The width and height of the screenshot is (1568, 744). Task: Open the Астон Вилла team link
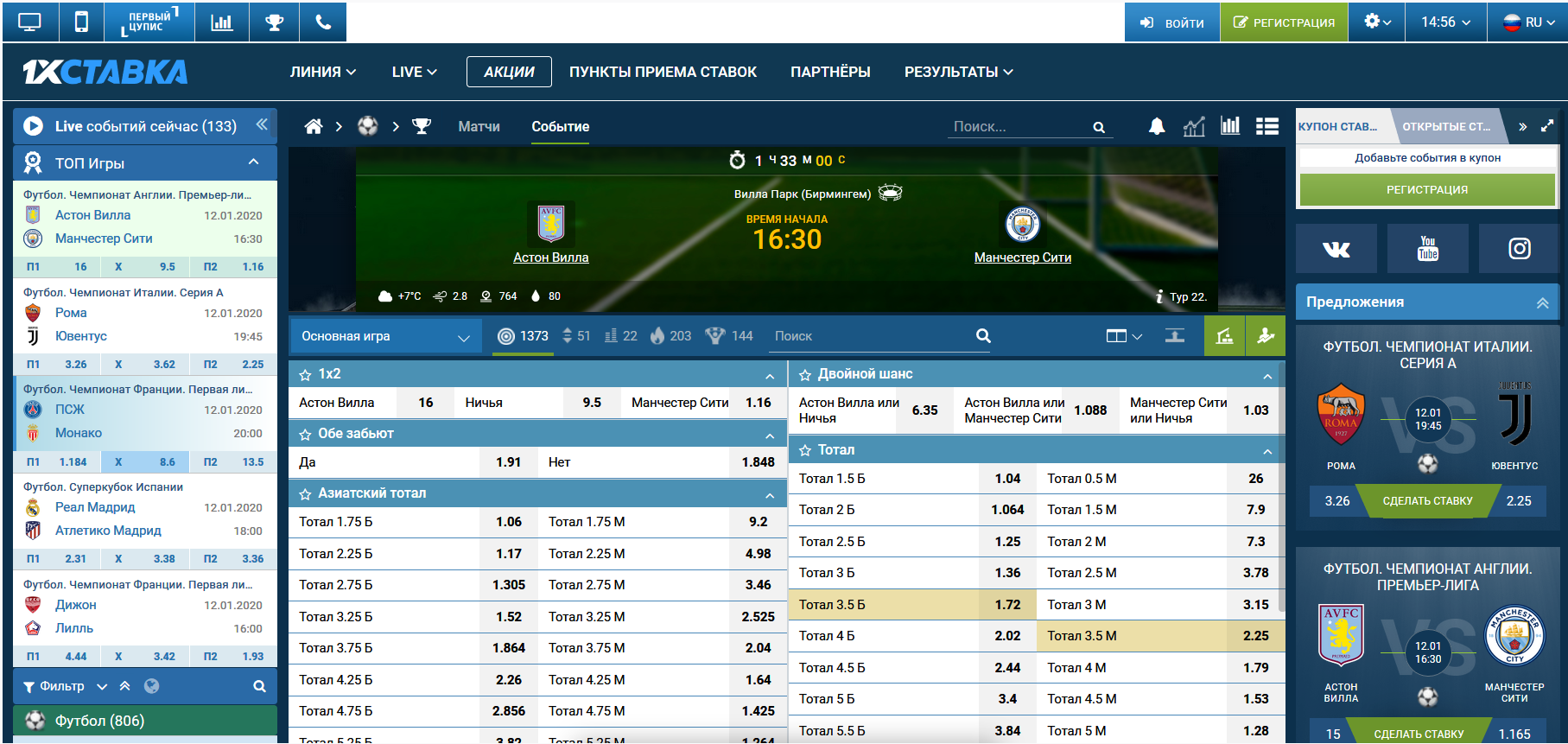click(551, 258)
